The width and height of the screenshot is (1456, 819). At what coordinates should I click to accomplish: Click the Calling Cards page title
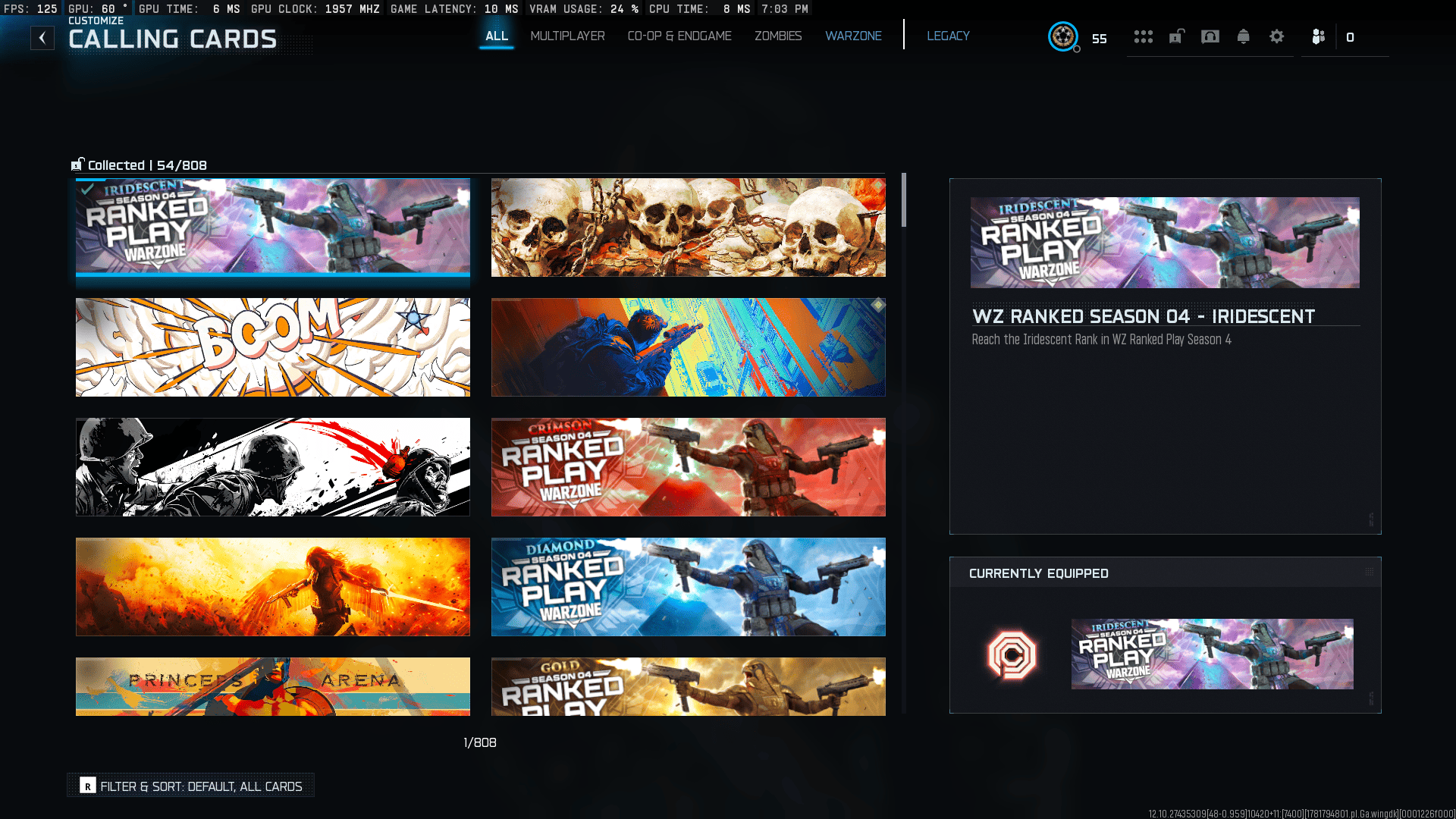[173, 39]
